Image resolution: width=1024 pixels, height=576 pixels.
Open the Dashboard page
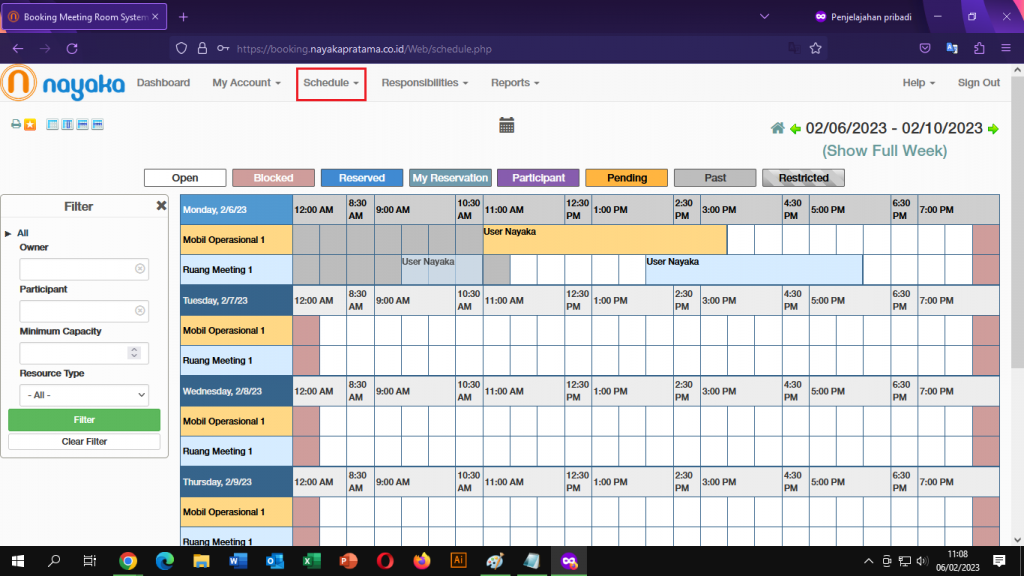click(163, 83)
